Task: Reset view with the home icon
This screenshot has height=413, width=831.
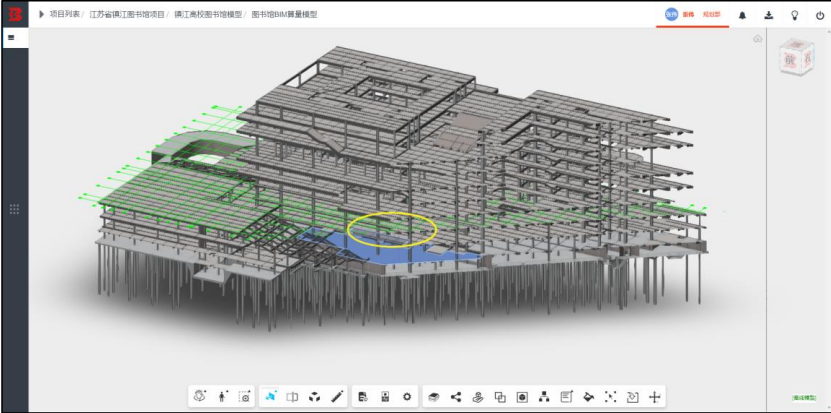Action: [x=758, y=38]
